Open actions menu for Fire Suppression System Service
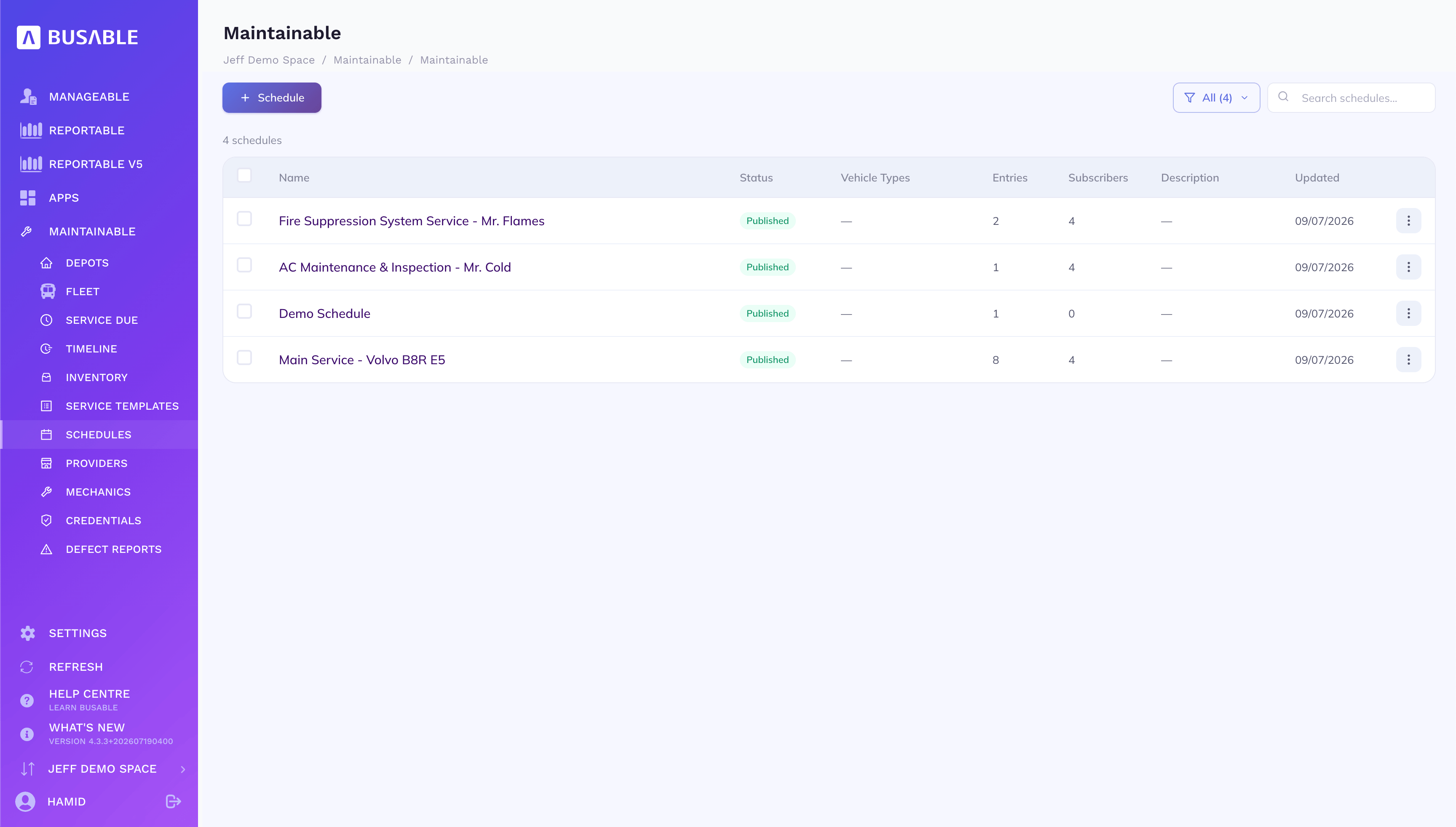Screen dimensions: 1456x827 (1408, 221)
